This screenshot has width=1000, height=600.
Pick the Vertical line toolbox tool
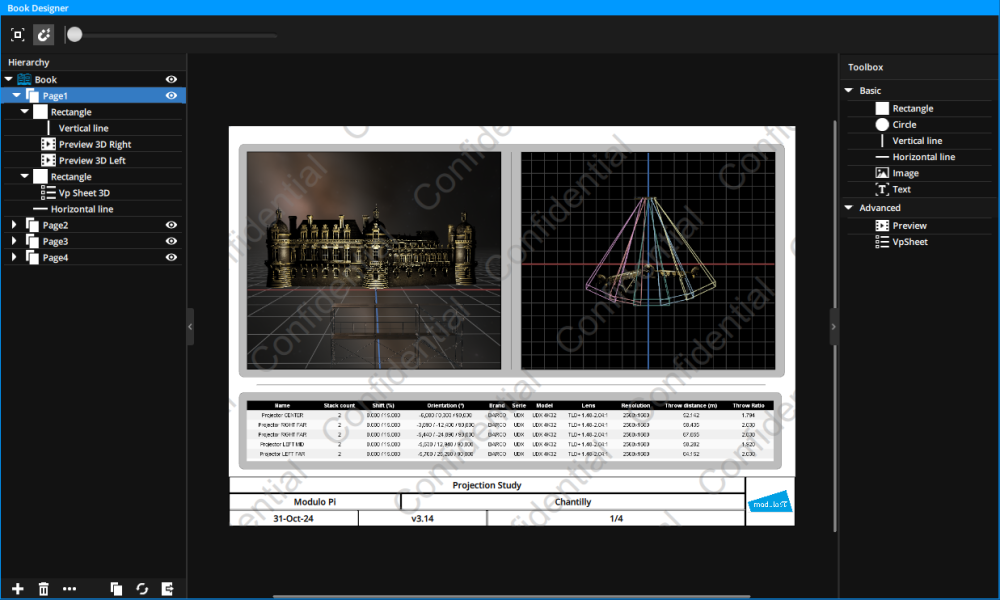[917, 140]
